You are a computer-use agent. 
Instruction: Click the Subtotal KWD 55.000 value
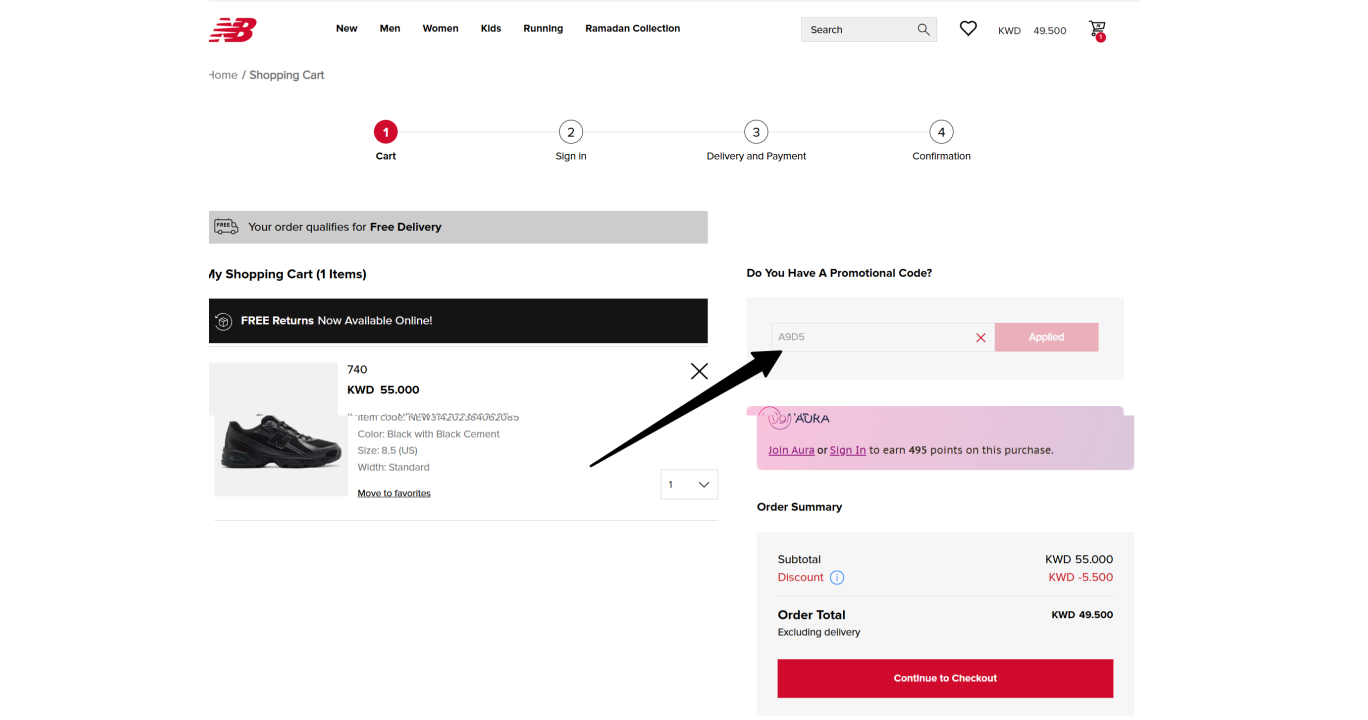tap(1079, 559)
